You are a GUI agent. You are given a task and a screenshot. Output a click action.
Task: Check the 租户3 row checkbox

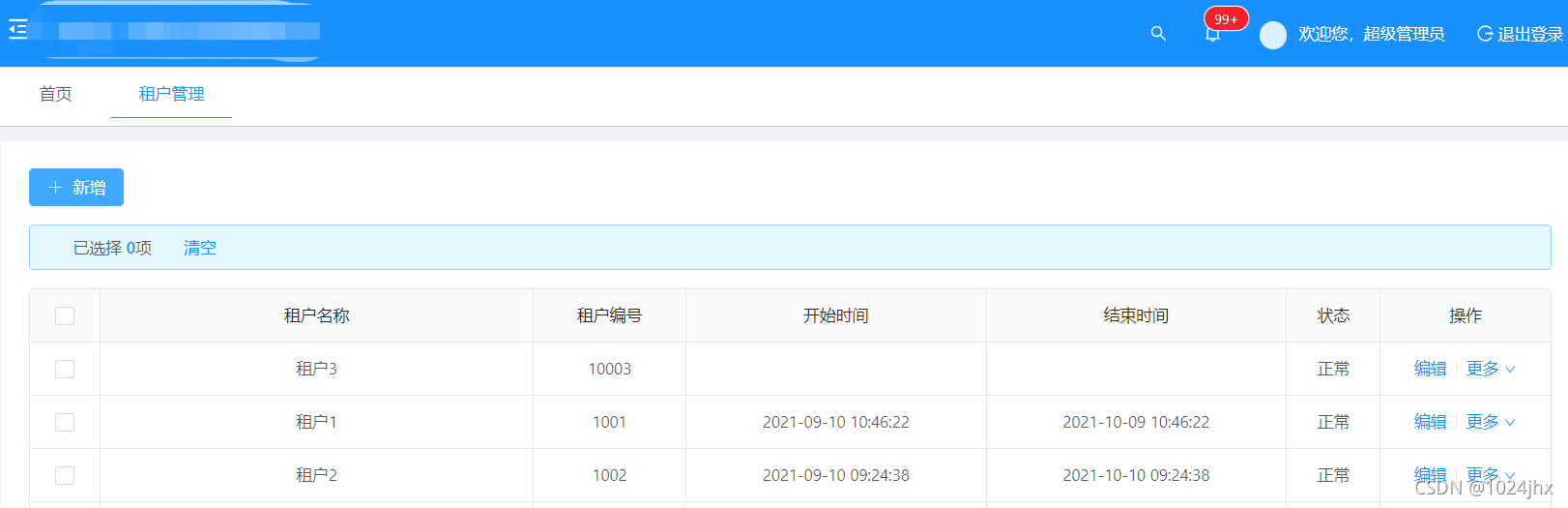[x=65, y=369]
